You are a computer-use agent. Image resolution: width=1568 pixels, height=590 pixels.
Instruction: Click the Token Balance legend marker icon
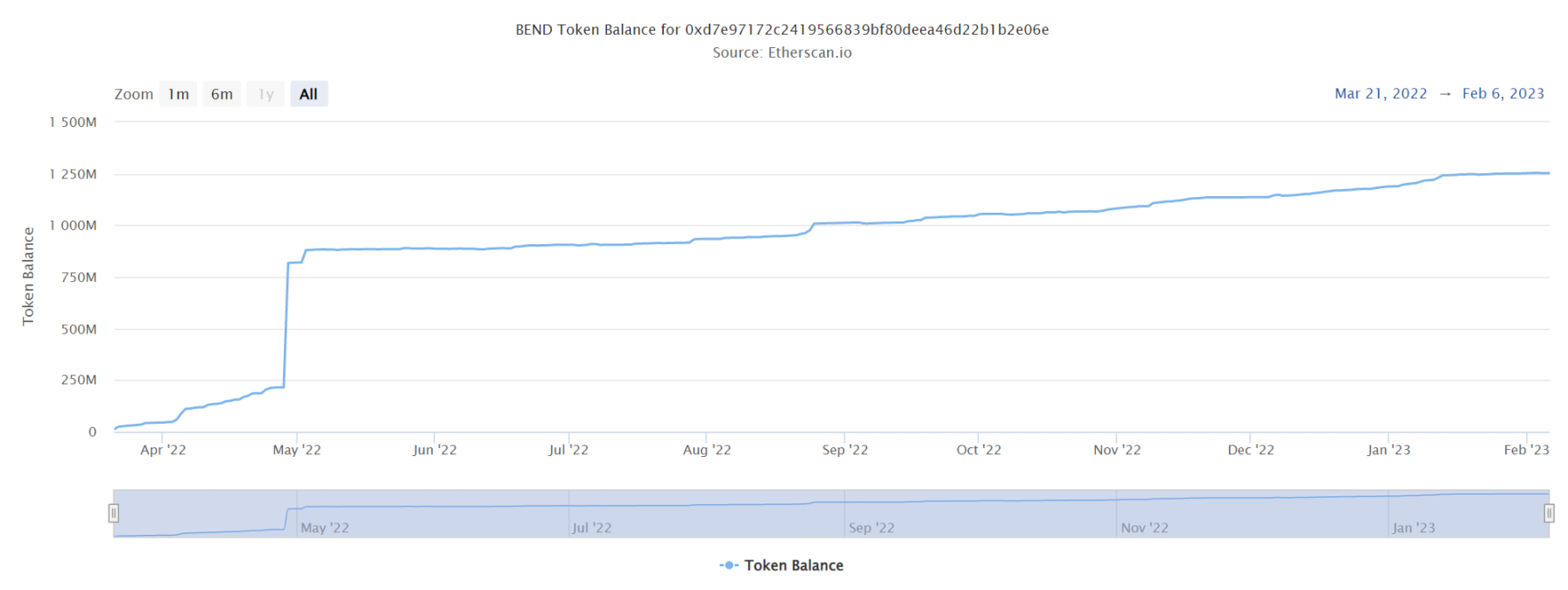729,565
